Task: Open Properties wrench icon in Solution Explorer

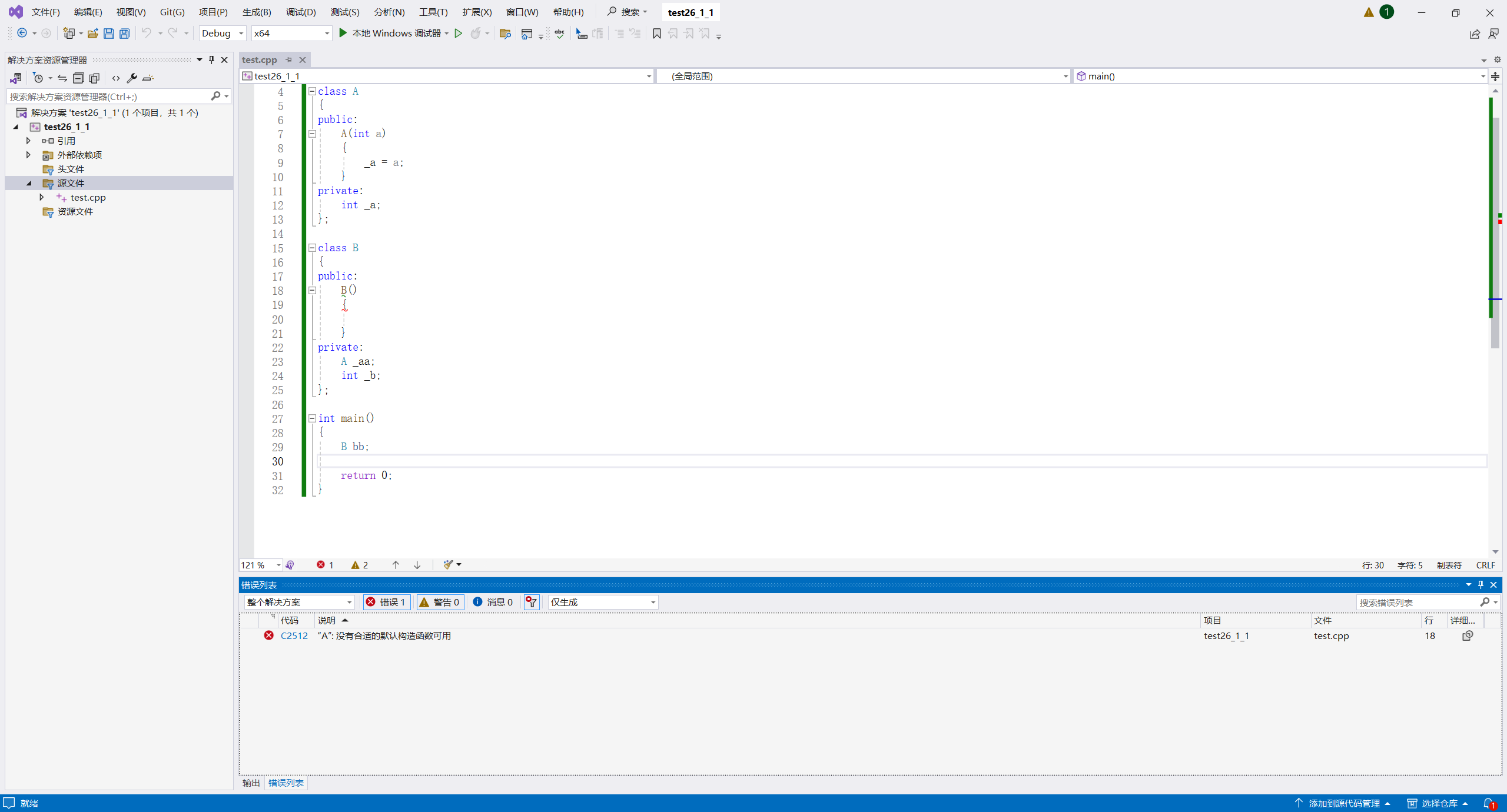Action: pos(132,78)
